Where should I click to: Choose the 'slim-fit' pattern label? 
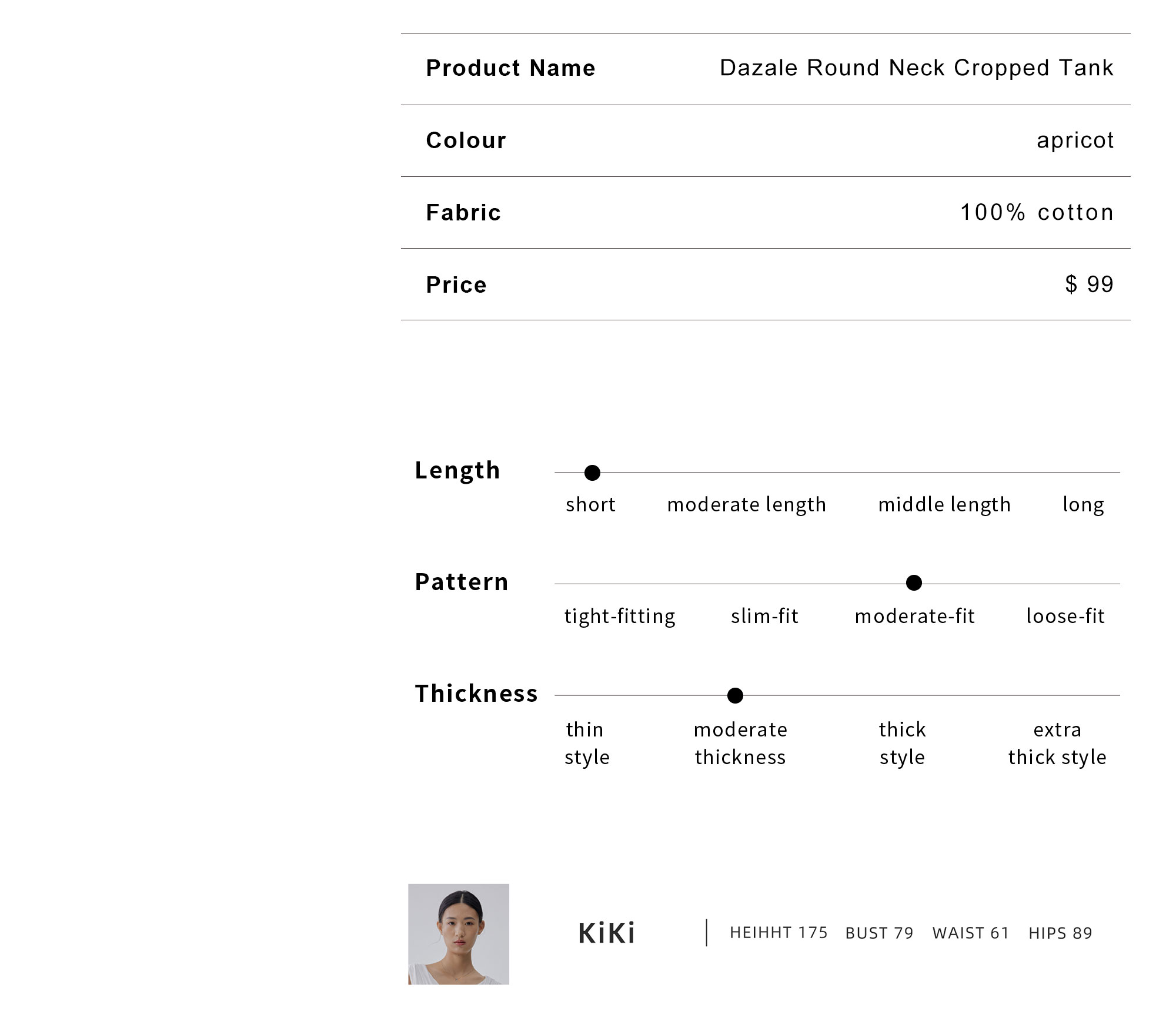click(764, 616)
